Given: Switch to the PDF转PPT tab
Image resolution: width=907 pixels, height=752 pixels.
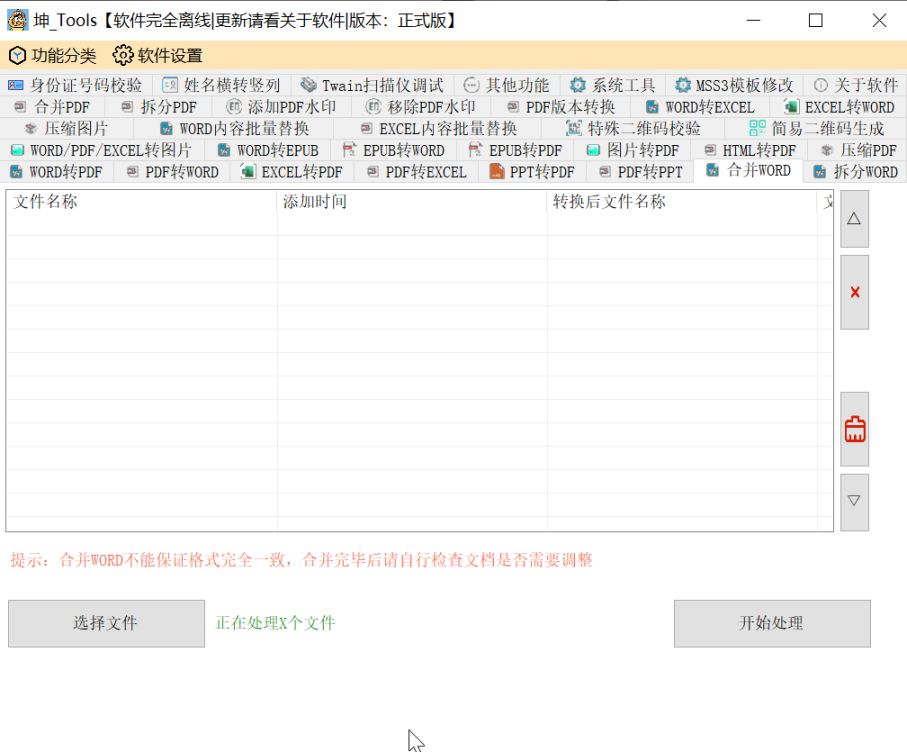Looking at the screenshot, I should pyautogui.click(x=640, y=172).
